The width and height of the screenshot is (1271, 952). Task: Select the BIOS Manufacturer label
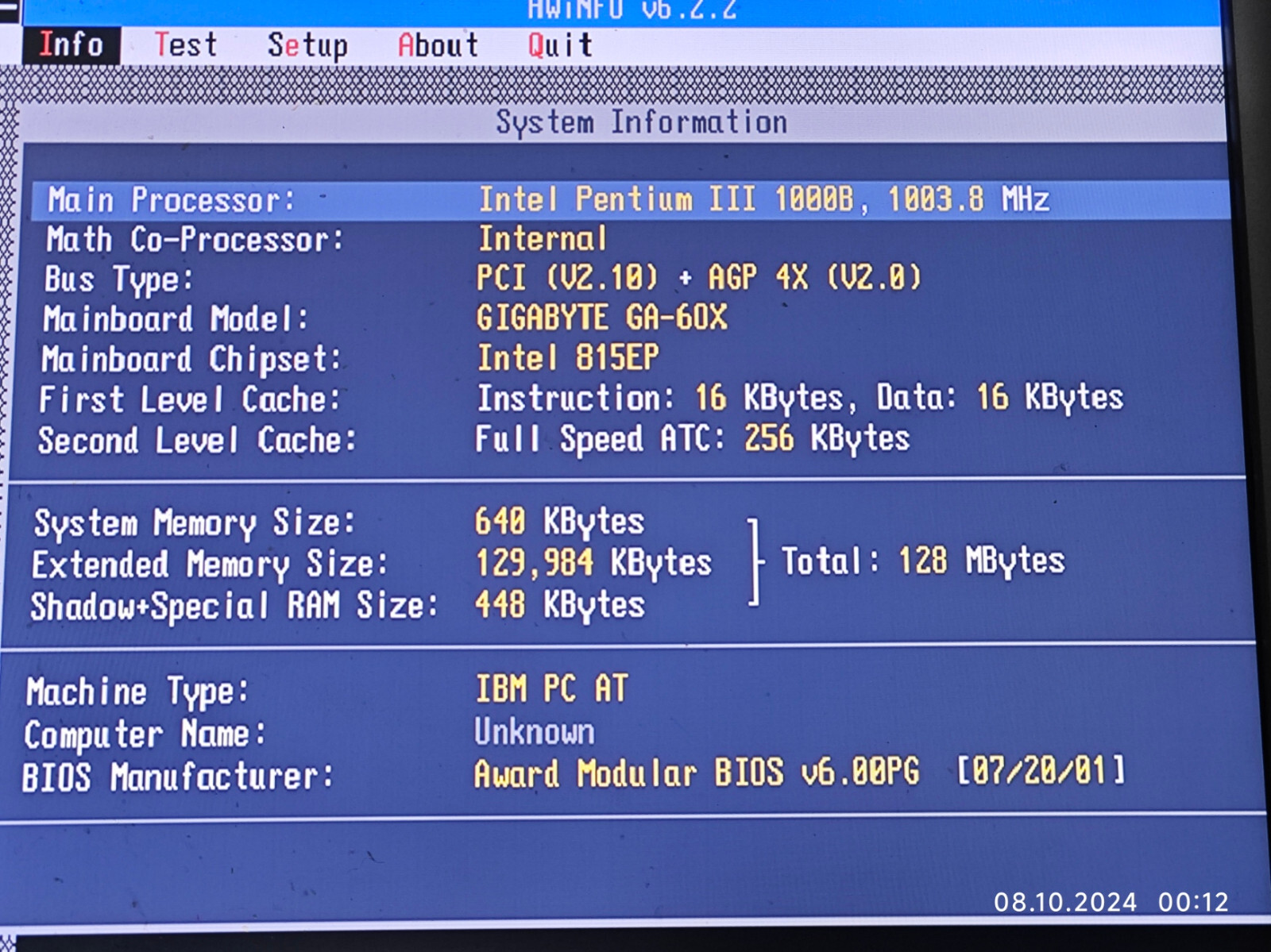pos(178,777)
